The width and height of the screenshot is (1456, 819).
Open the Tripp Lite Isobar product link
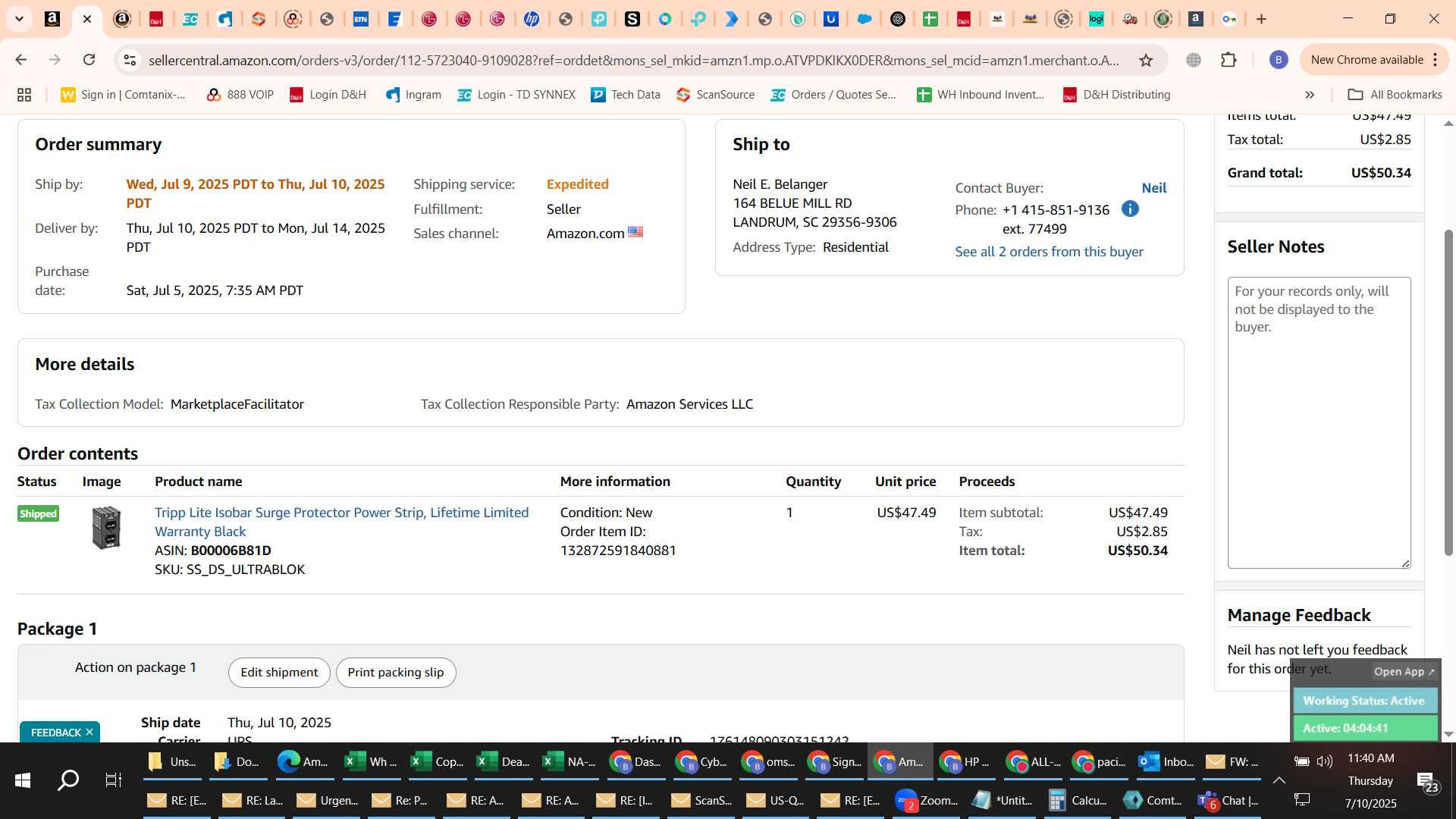click(x=341, y=522)
